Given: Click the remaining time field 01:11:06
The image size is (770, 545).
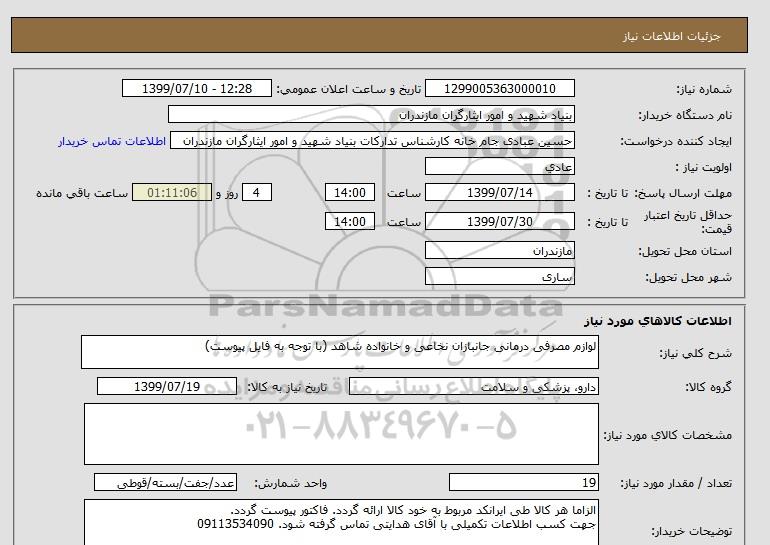Looking at the screenshot, I should point(172,192).
